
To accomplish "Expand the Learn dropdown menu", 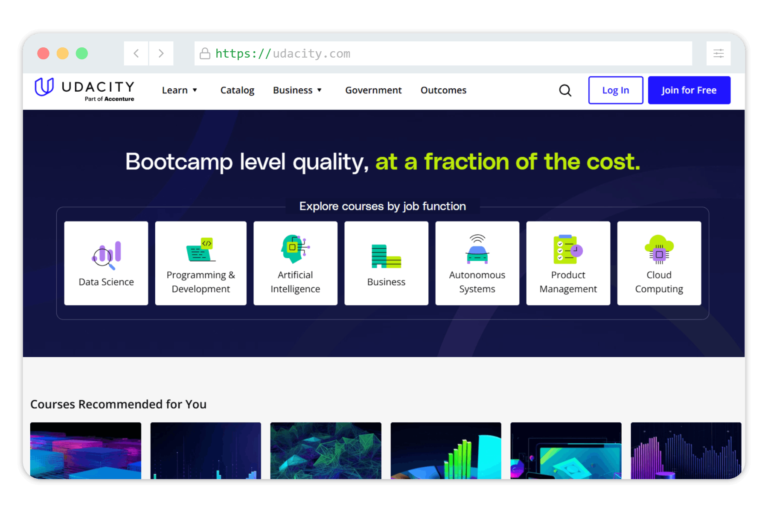I will pyautogui.click(x=179, y=90).
